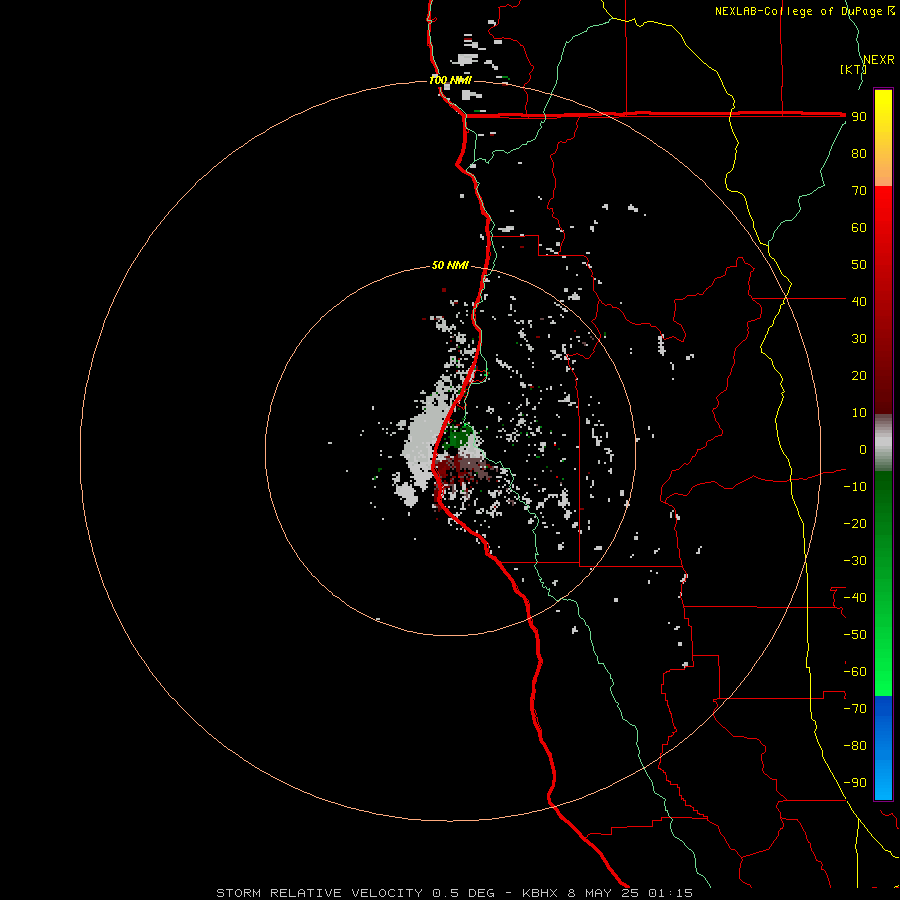The height and width of the screenshot is (900, 900).
Task: Click the 'NEXR' label above the color bar
Action: 878,60
